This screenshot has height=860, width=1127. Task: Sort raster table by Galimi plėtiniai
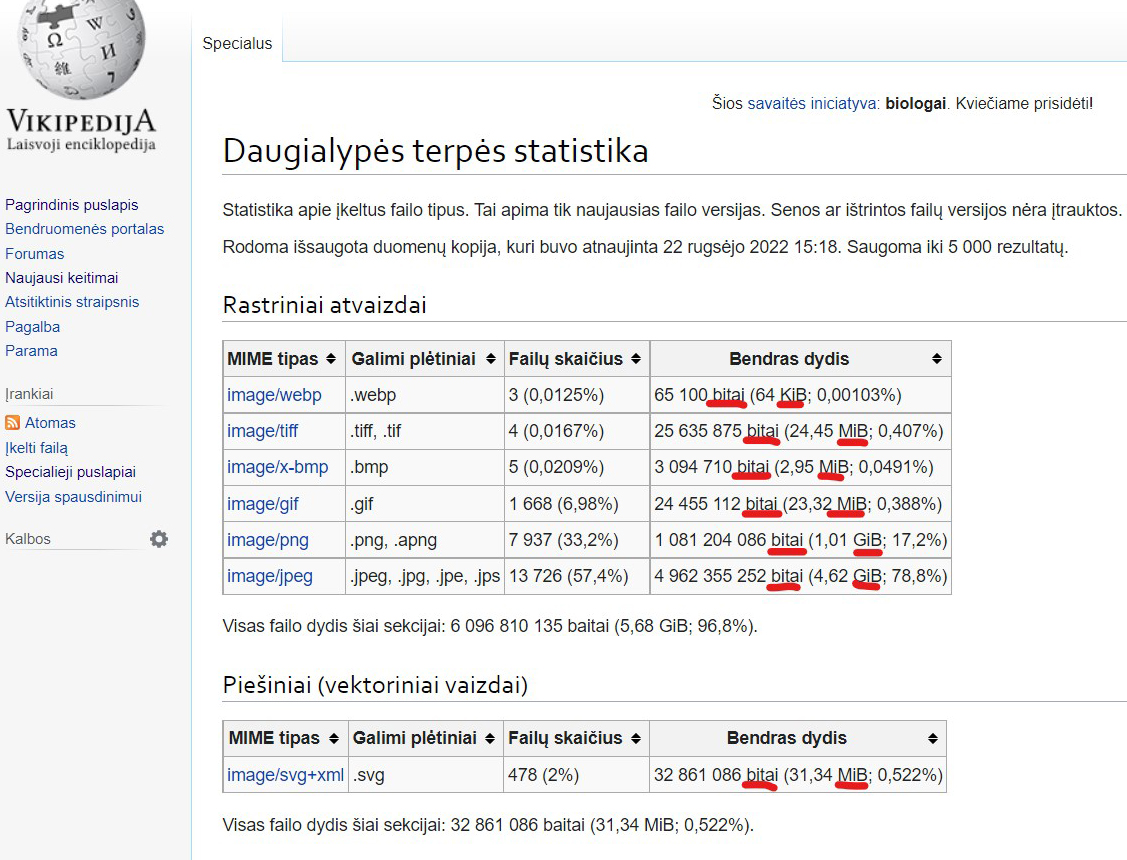coord(490,359)
